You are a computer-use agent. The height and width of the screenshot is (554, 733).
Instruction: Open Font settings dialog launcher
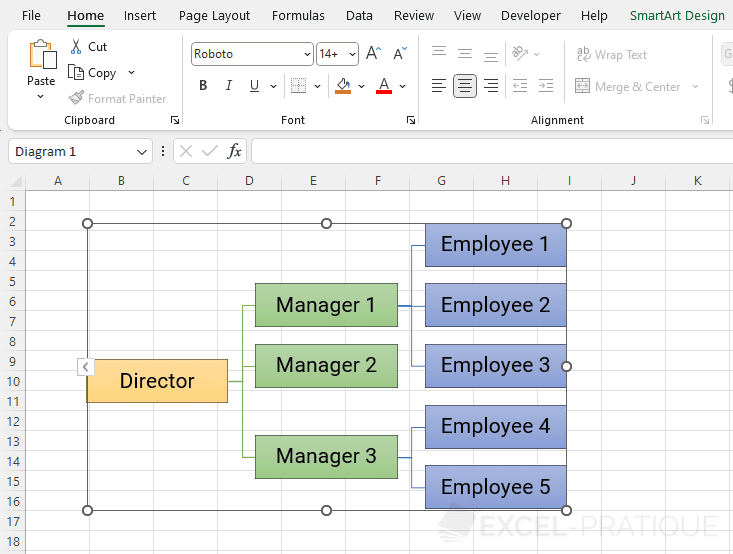411,120
